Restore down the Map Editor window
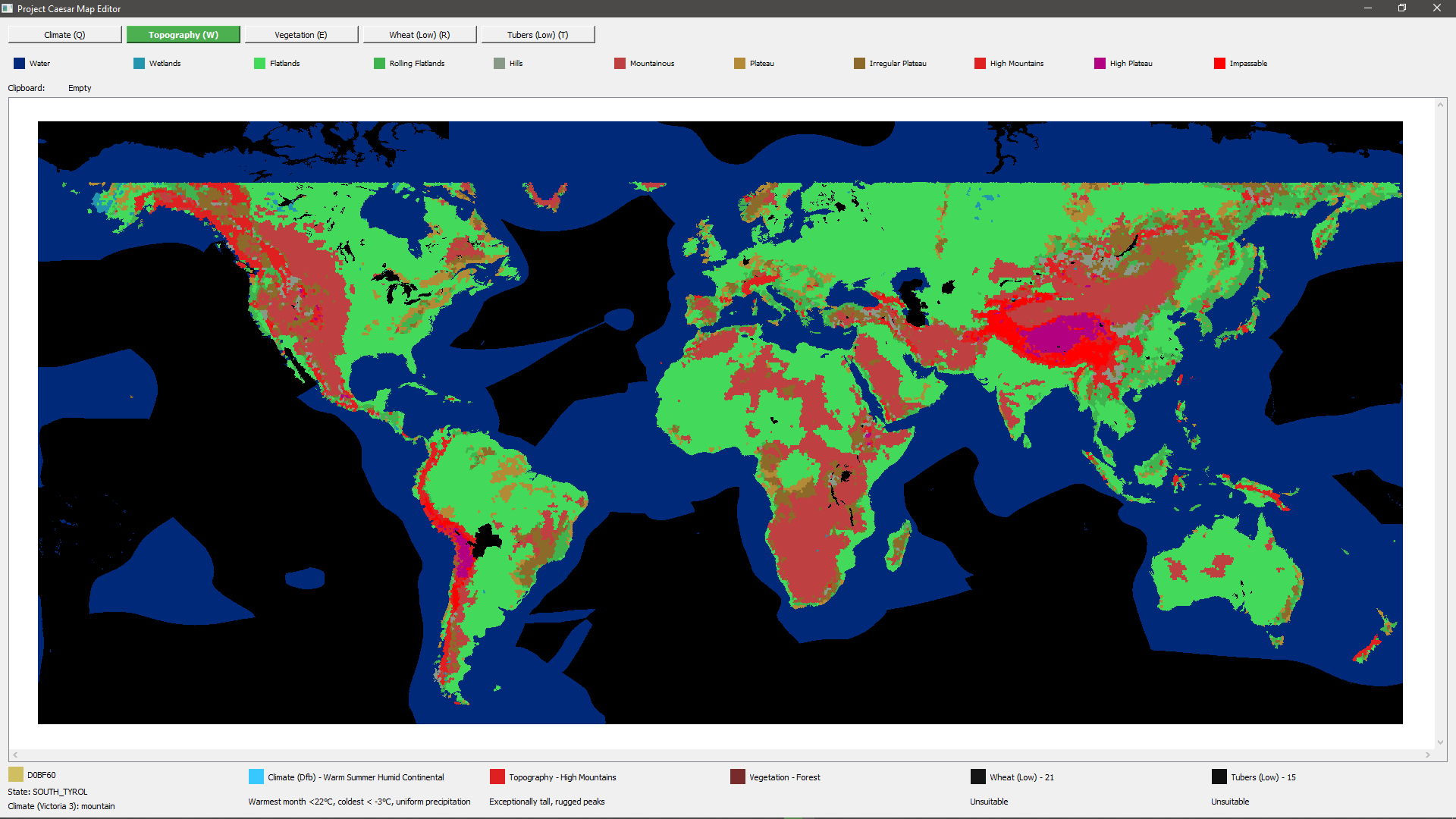 coord(1402,8)
